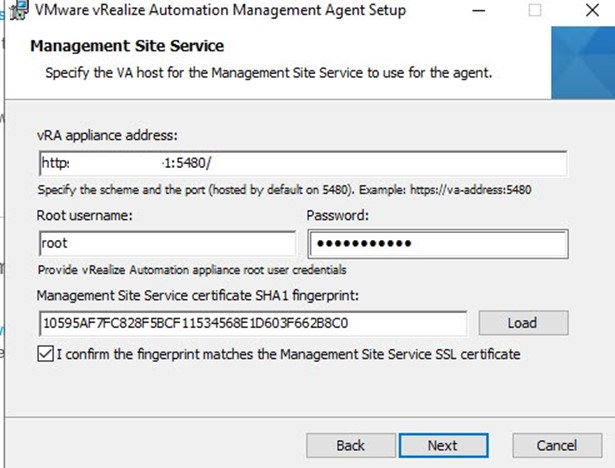Click the SHA1 fingerprint text field
Screen dimensions: 615x468
tap(253, 323)
